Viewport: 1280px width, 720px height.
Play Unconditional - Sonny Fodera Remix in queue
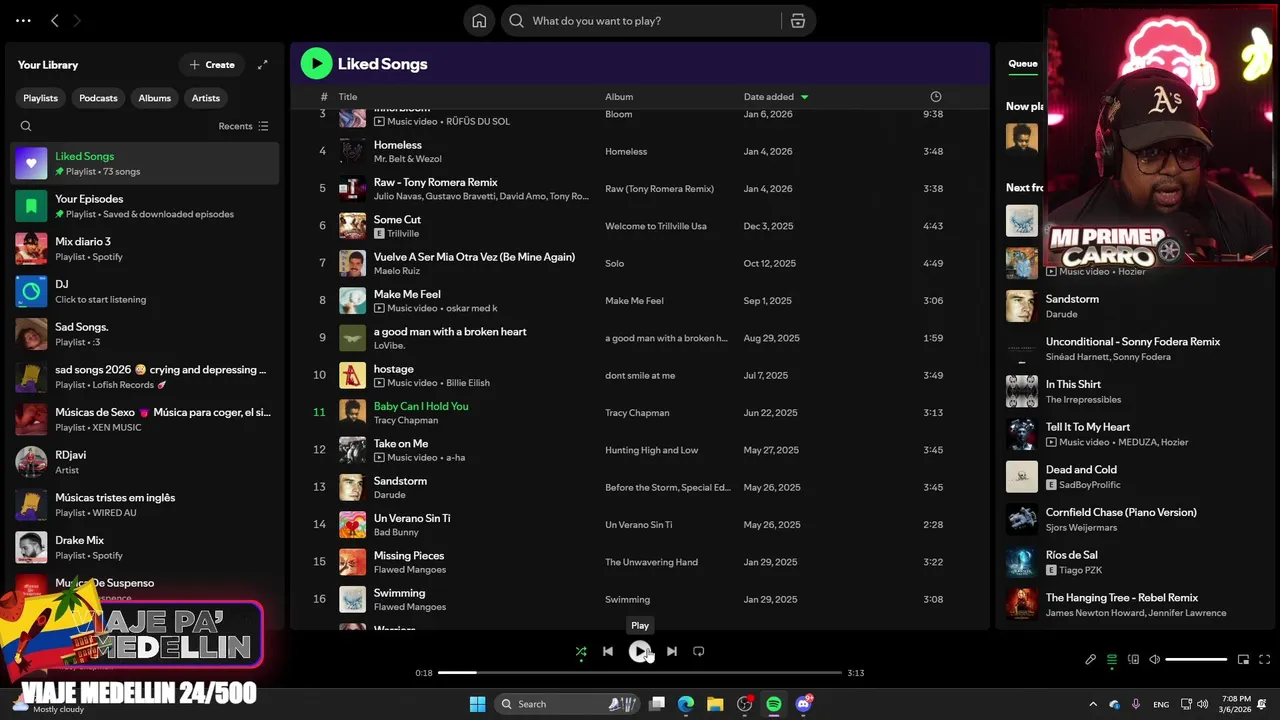(1133, 342)
